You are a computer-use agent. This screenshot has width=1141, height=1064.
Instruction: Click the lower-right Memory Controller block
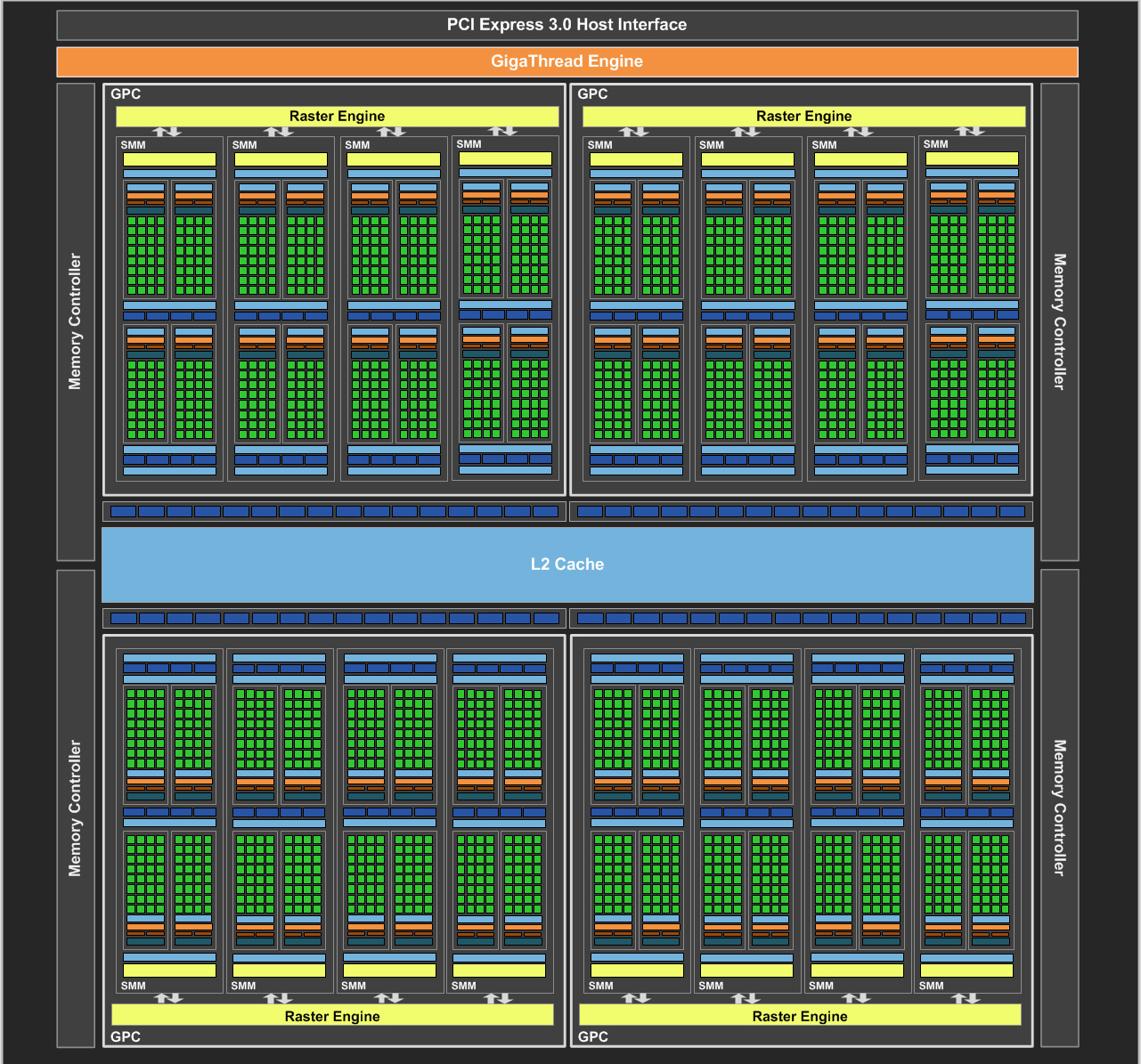point(1059,808)
